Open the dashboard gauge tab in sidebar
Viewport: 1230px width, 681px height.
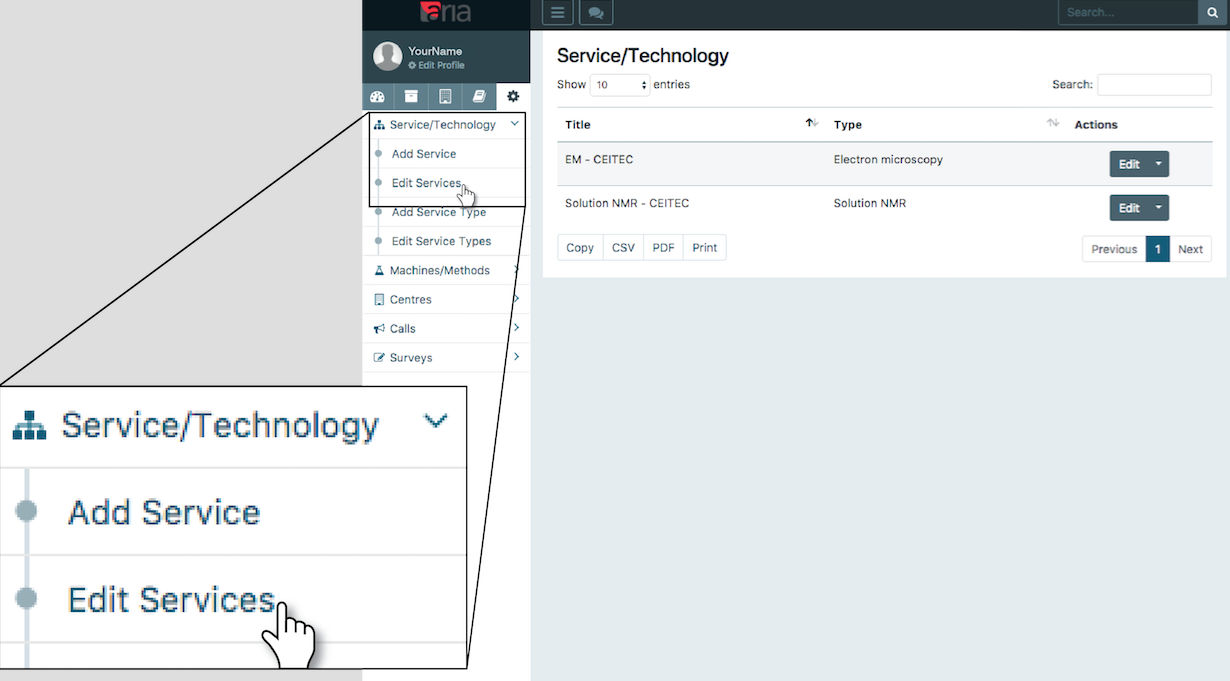coord(377,97)
